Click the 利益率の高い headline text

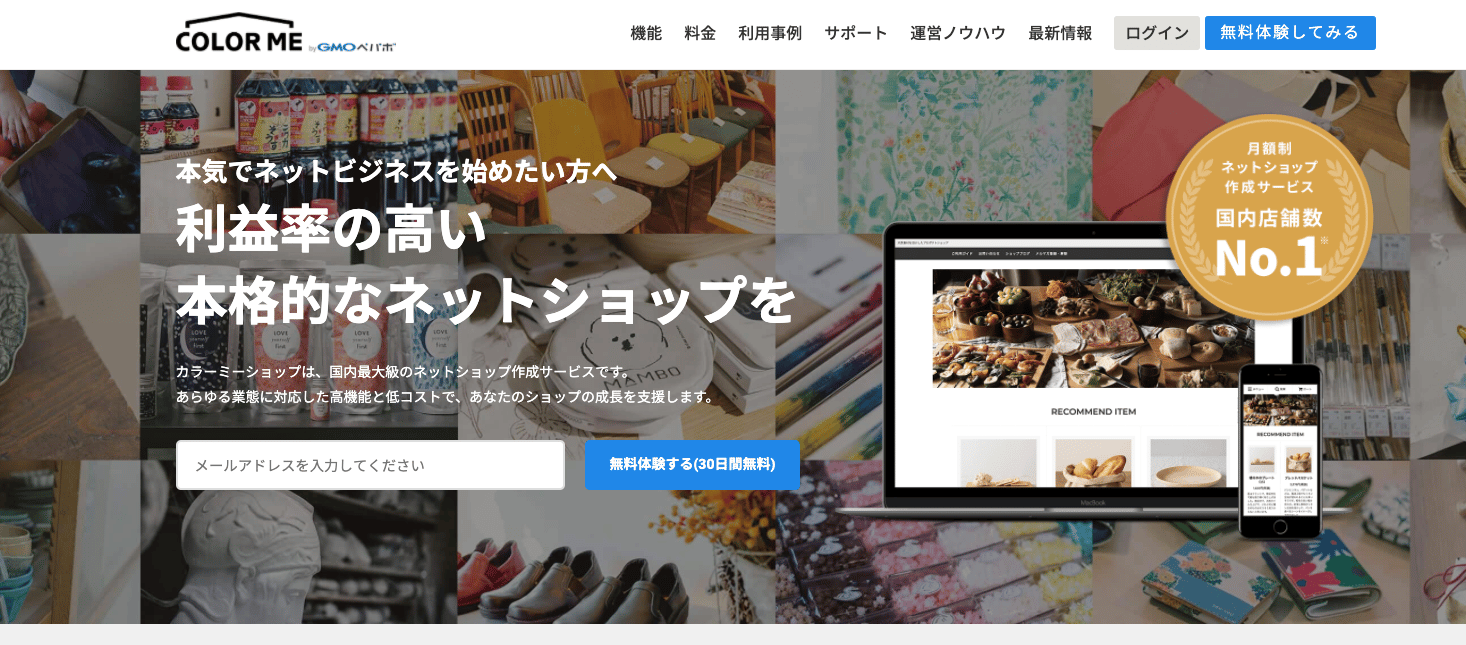click(332, 227)
